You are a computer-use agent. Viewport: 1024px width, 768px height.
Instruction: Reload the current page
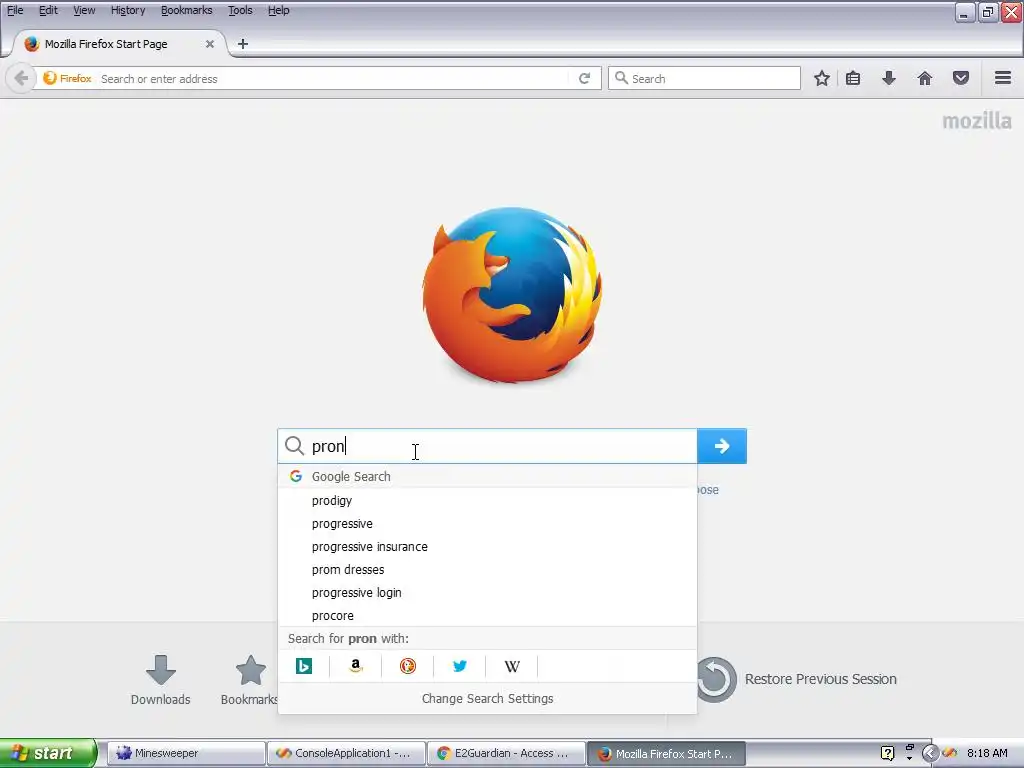[x=584, y=78]
